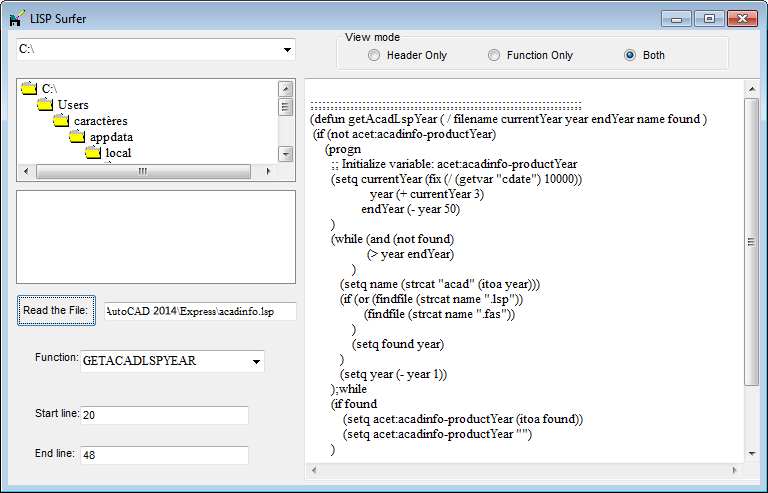Viewport: 768px width, 493px height.
Task: Click the 'endYear (- year 50)' line
Action: 410,209
